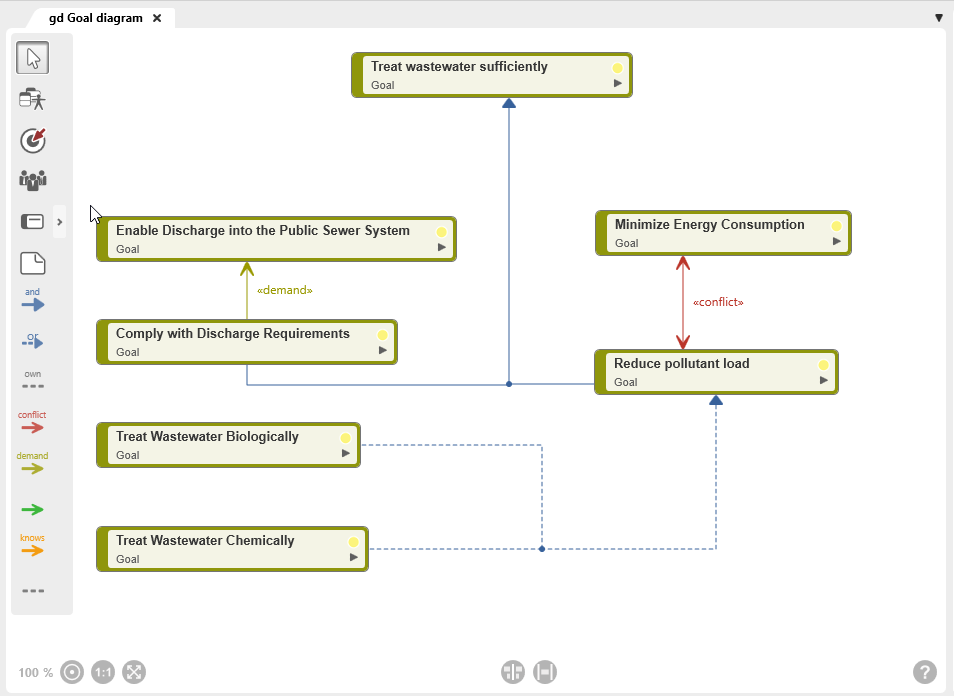Click the solid junction point below Treat wastewater sufficiently
The width and height of the screenshot is (954, 696).
(x=509, y=384)
